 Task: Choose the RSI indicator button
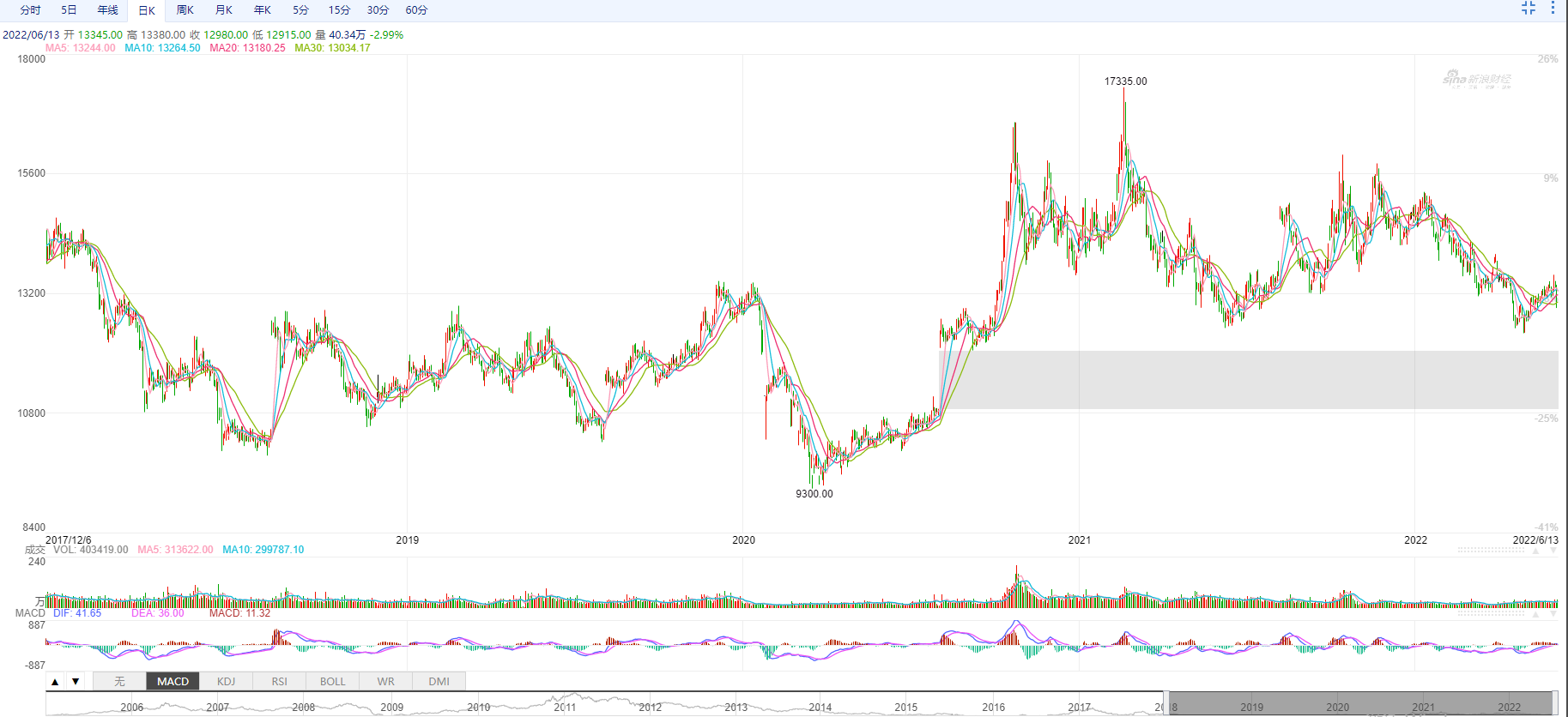pyautogui.click(x=279, y=682)
